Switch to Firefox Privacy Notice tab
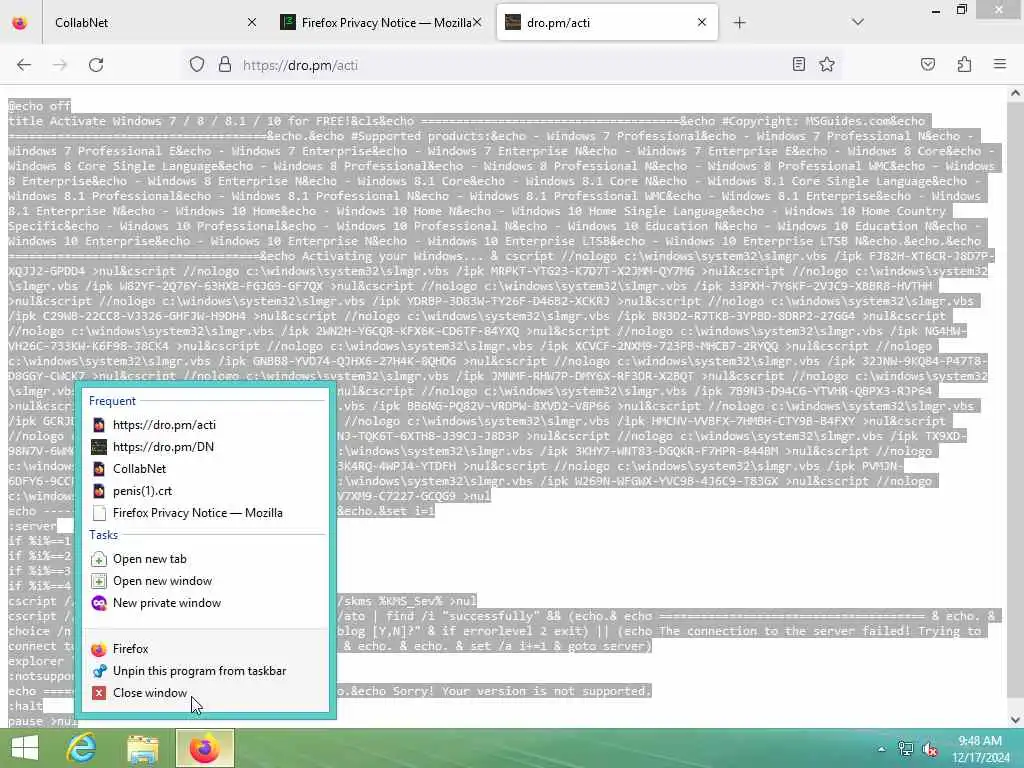The image size is (1024, 768). (x=382, y=22)
